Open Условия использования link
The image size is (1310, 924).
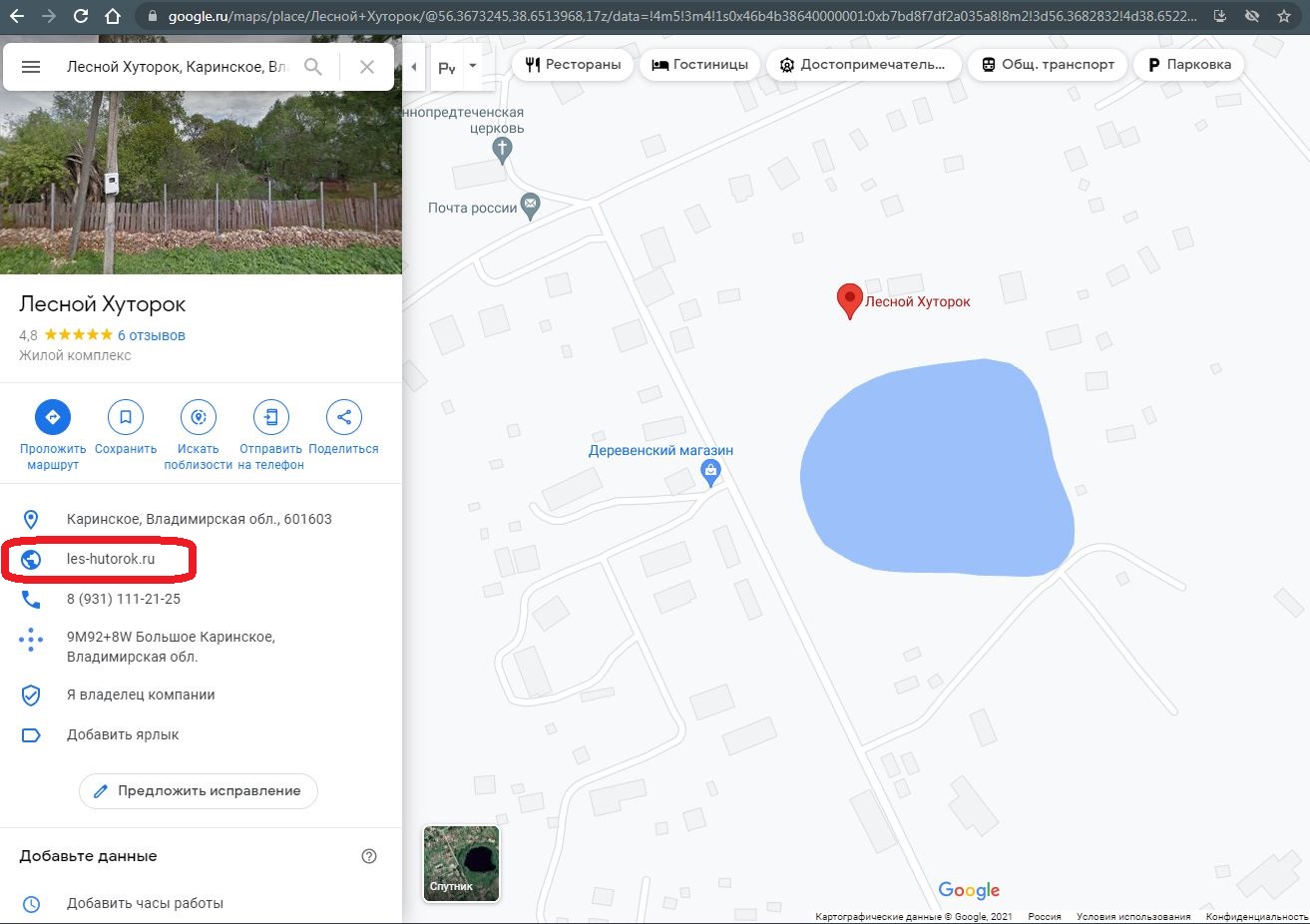coord(1133,917)
